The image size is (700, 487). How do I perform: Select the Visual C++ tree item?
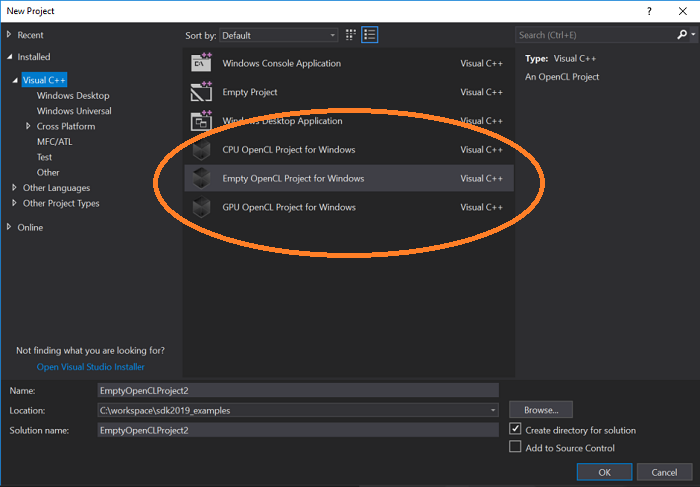pos(44,80)
